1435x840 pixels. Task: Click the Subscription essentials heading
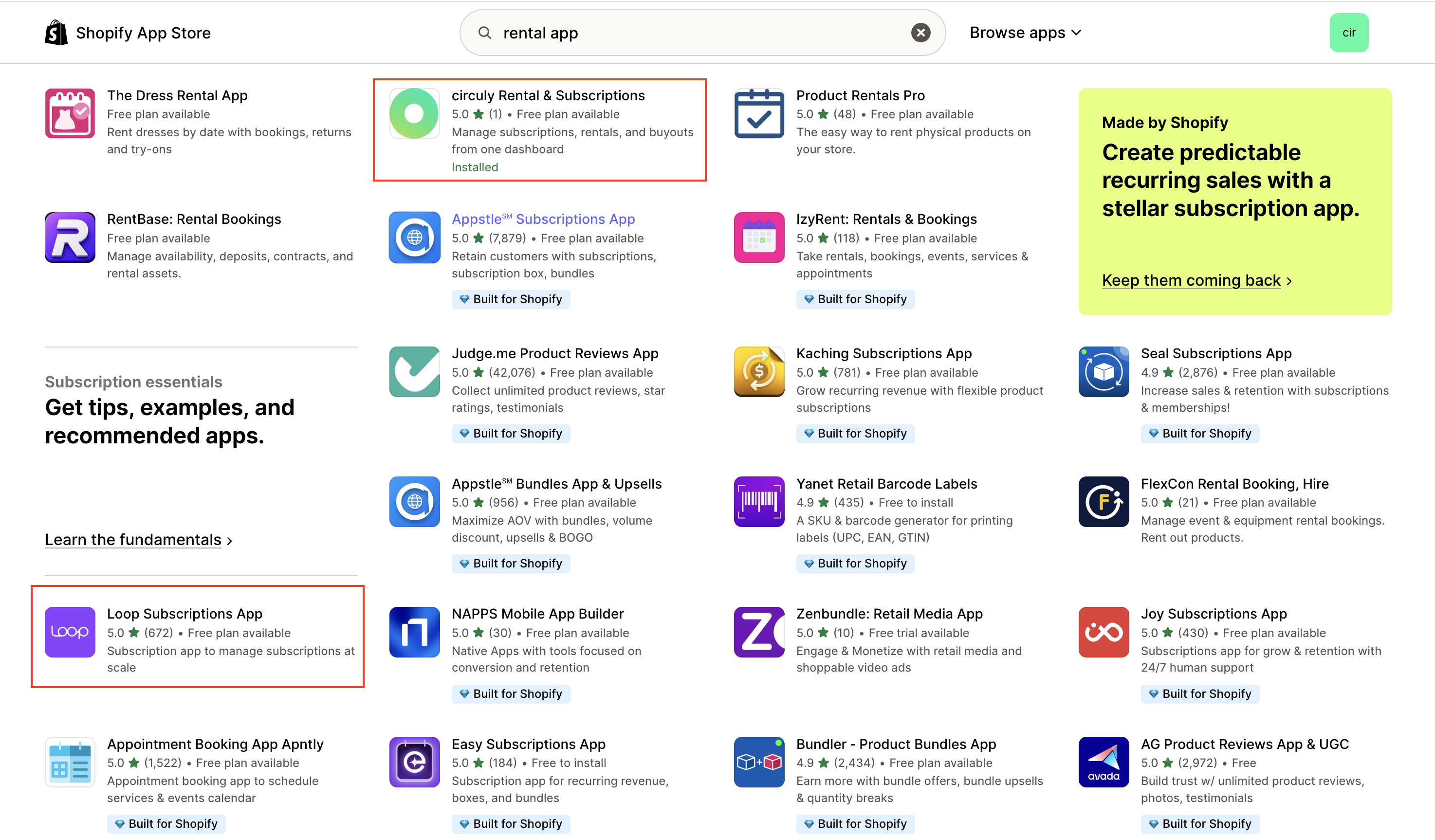click(133, 382)
